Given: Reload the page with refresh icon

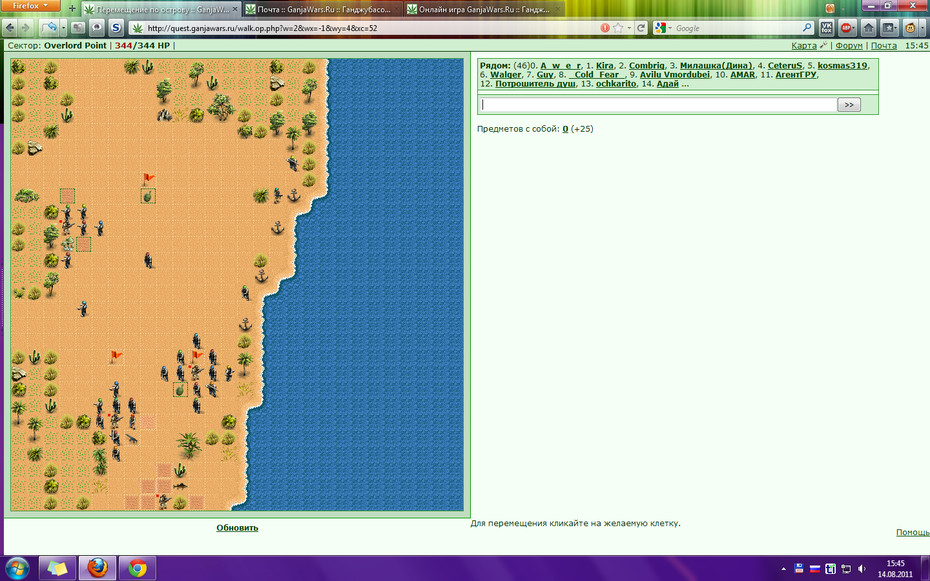Looking at the screenshot, I should click(641, 27).
